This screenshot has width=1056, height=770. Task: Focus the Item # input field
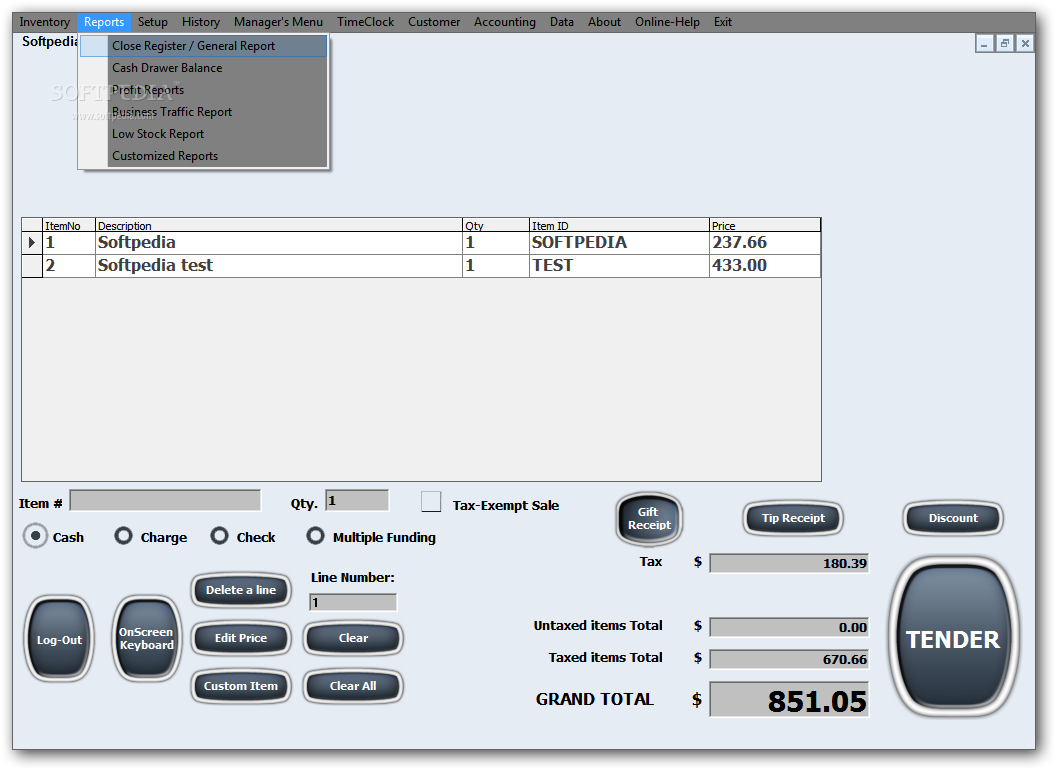[165, 501]
